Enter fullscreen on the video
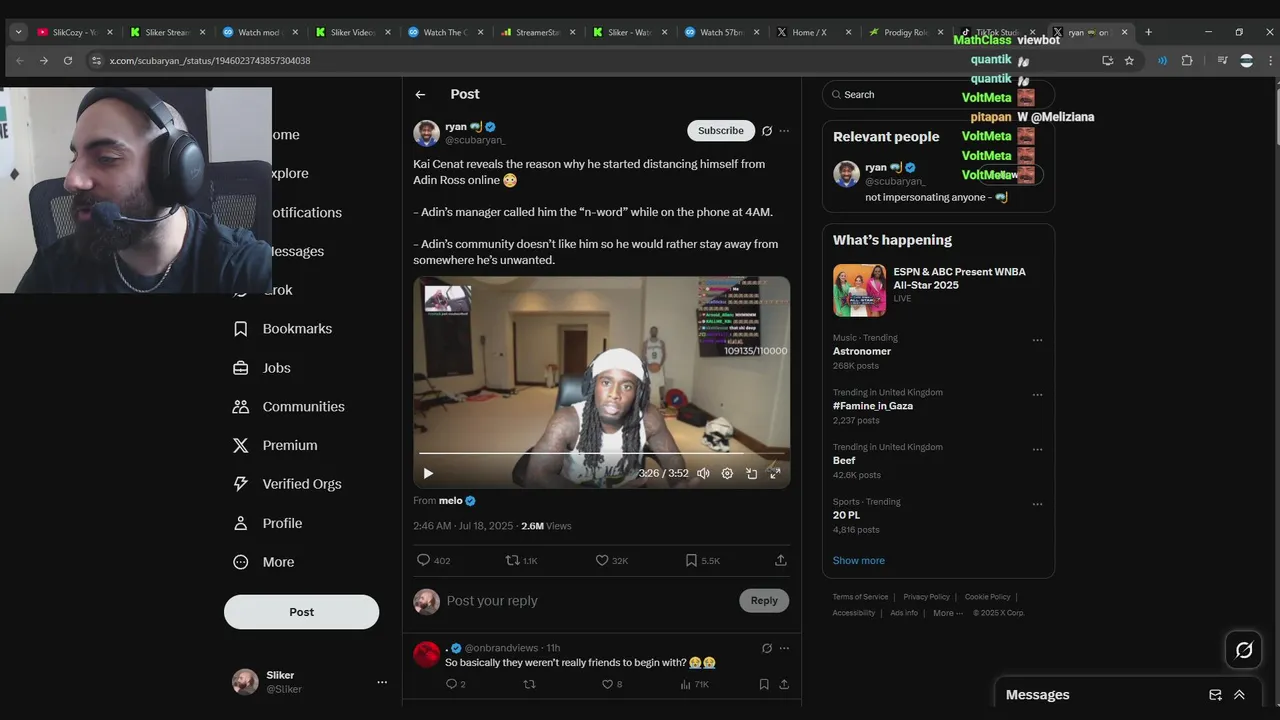 [775, 473]
